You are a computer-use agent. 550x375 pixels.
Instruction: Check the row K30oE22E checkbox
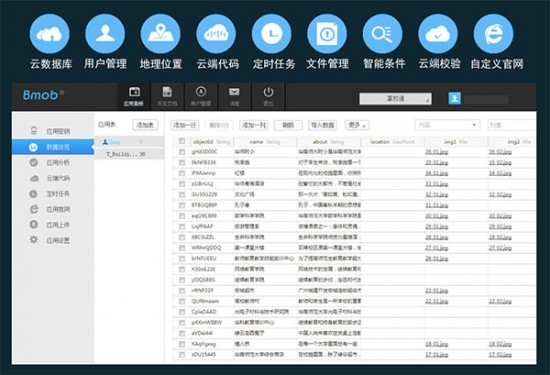182,269
